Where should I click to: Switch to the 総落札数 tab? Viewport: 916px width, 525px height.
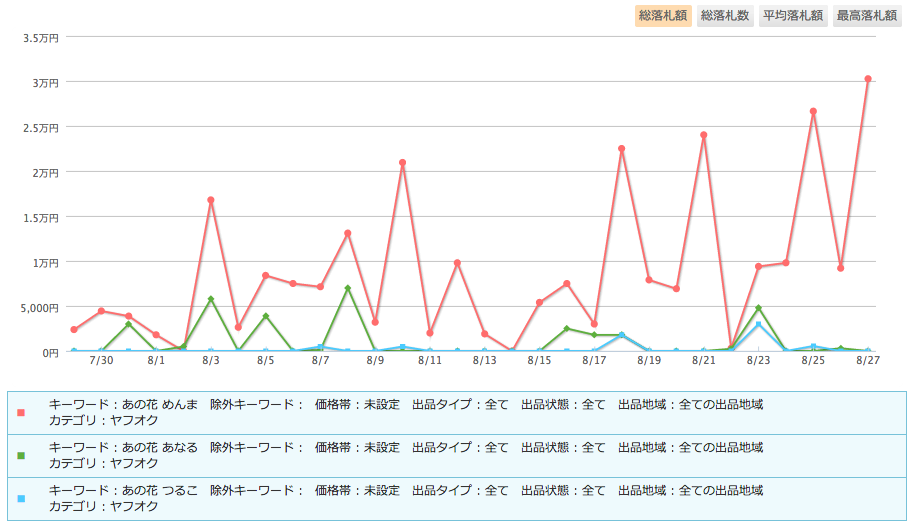[725, 15]
